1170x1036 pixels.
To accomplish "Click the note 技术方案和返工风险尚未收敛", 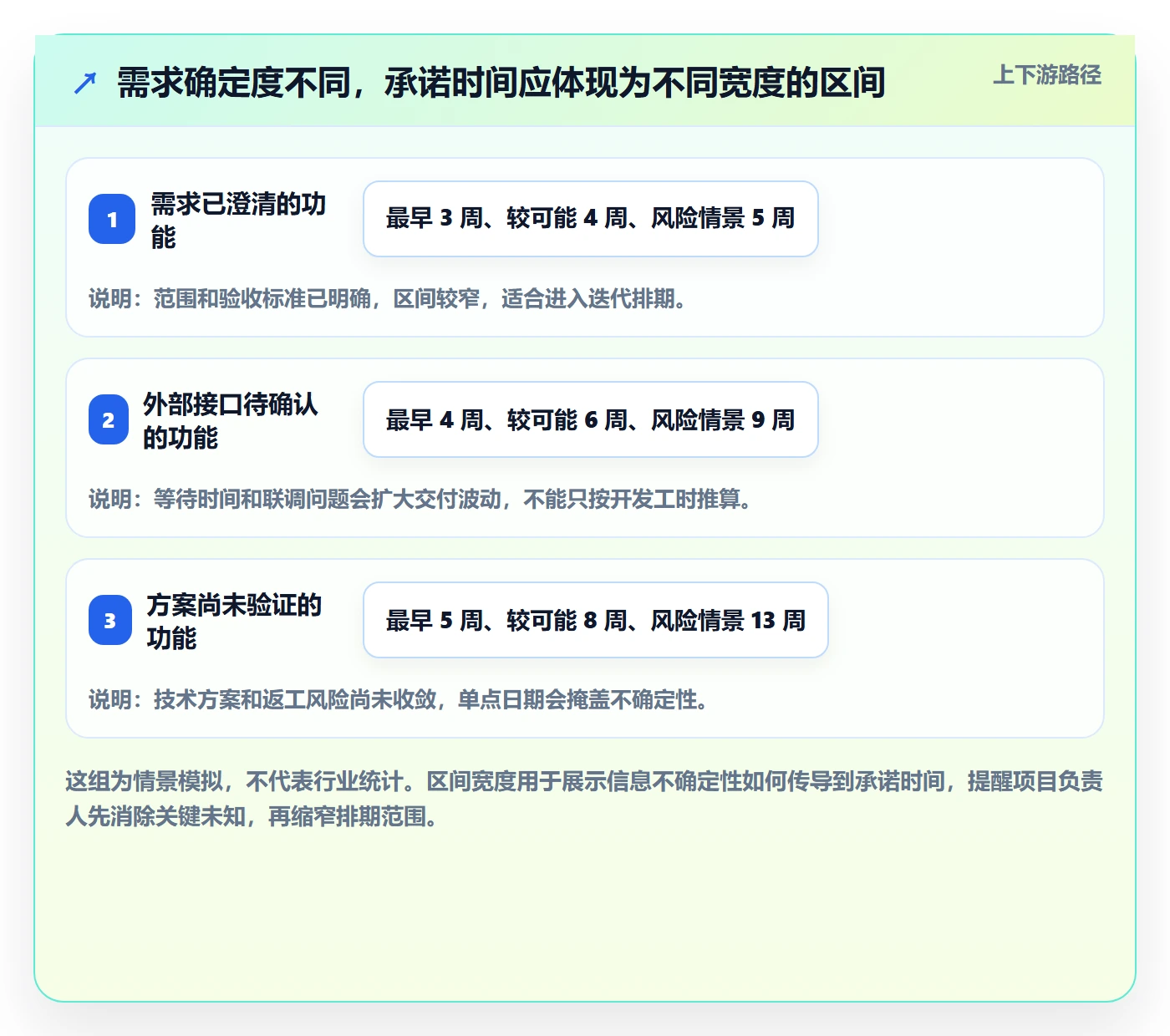I will [399, 699].
